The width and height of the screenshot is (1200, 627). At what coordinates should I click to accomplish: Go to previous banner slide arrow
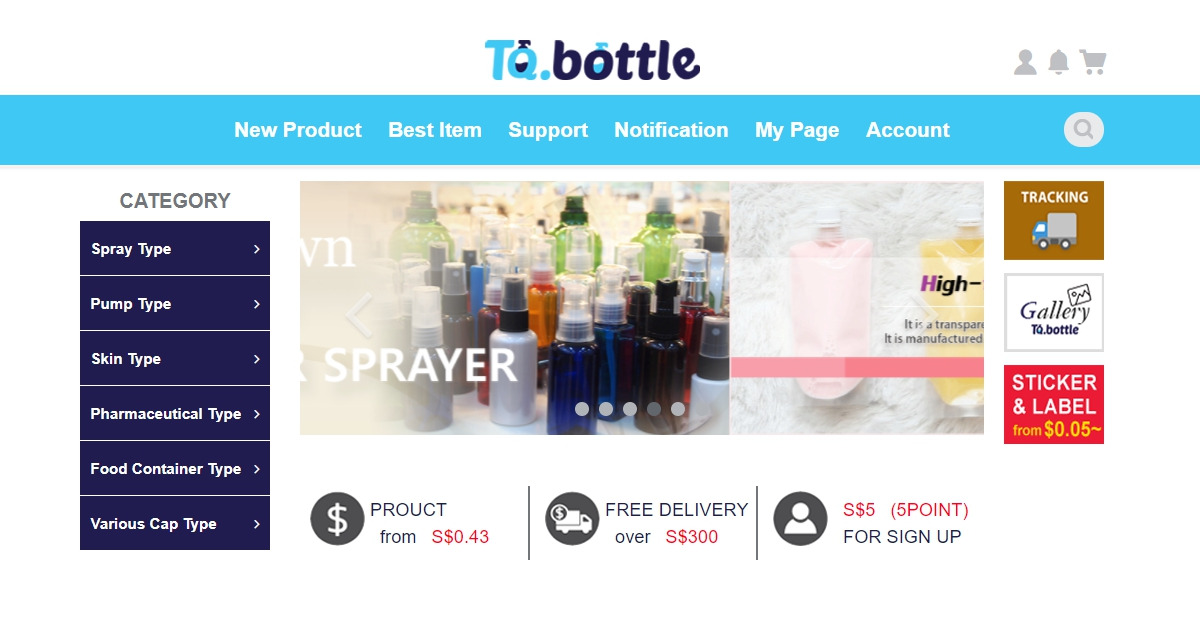pyautogui.click(x=358, y=315)
